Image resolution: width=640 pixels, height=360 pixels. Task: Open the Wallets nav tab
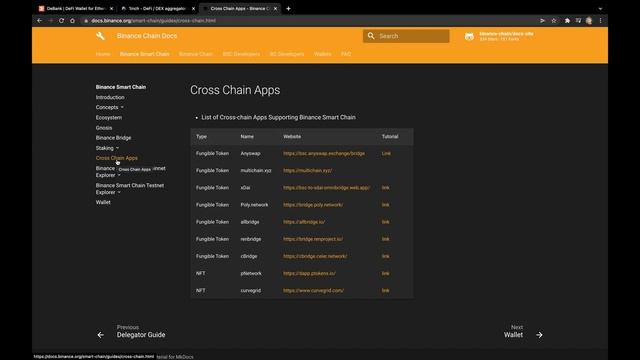click(322, 54)
